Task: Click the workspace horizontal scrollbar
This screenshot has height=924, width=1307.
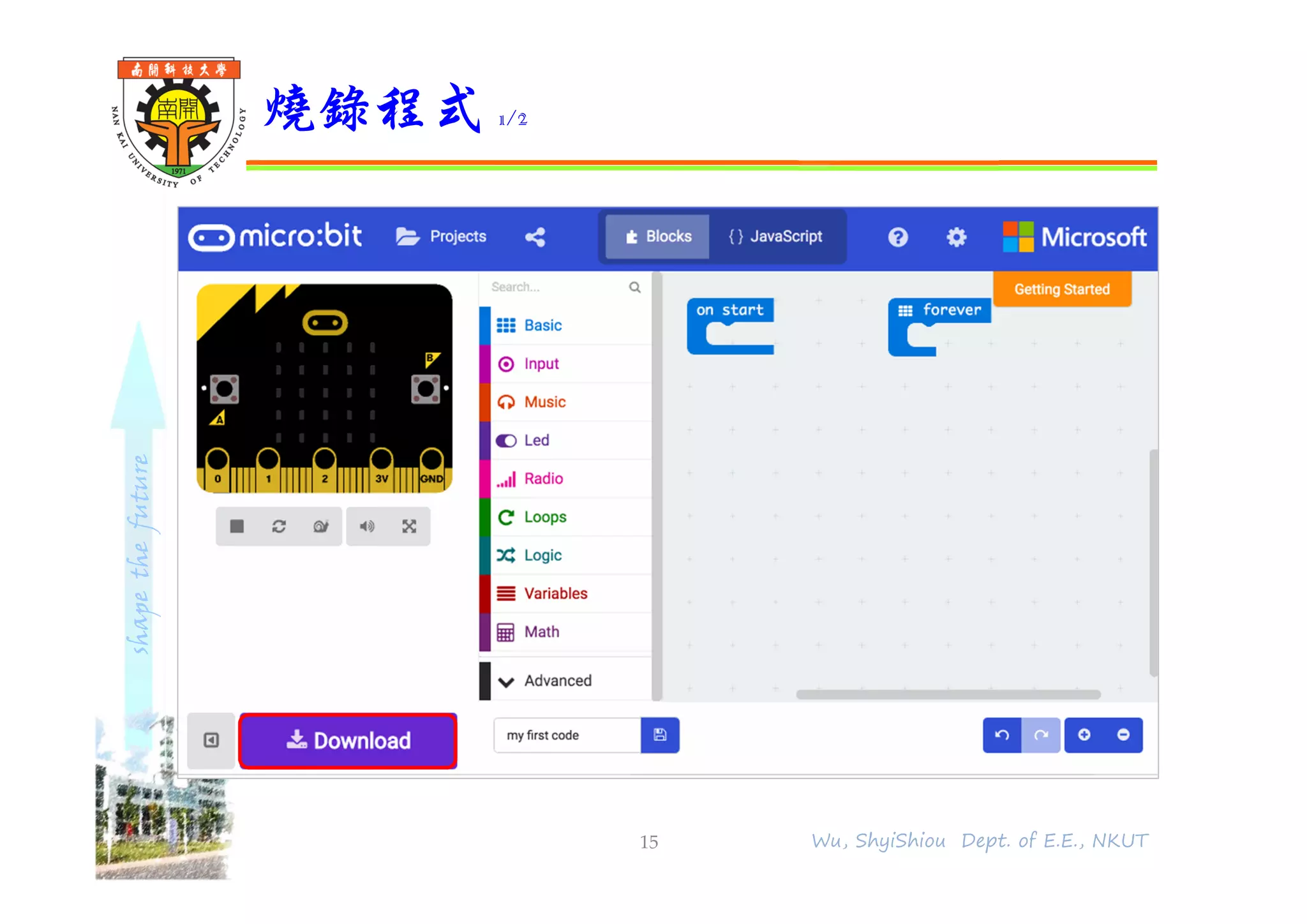Action: 948,694
